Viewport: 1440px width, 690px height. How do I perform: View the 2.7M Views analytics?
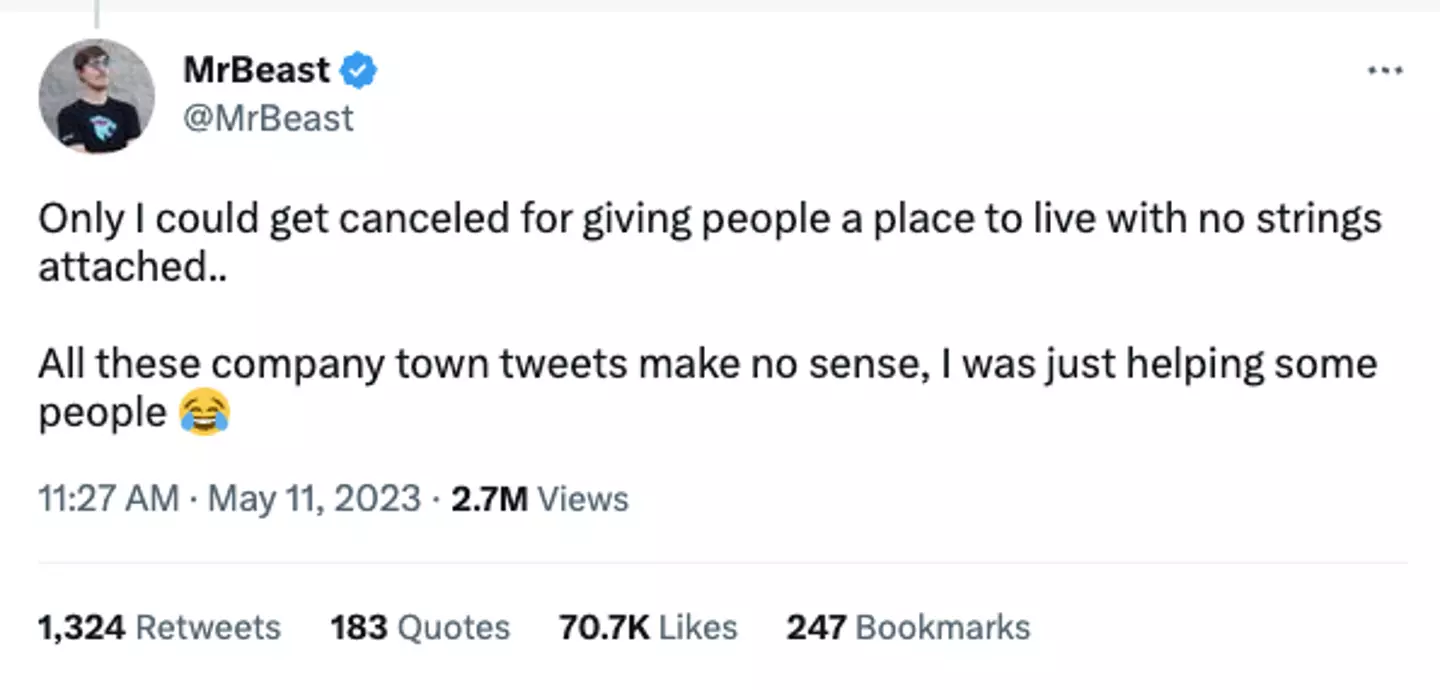[540, 498]
